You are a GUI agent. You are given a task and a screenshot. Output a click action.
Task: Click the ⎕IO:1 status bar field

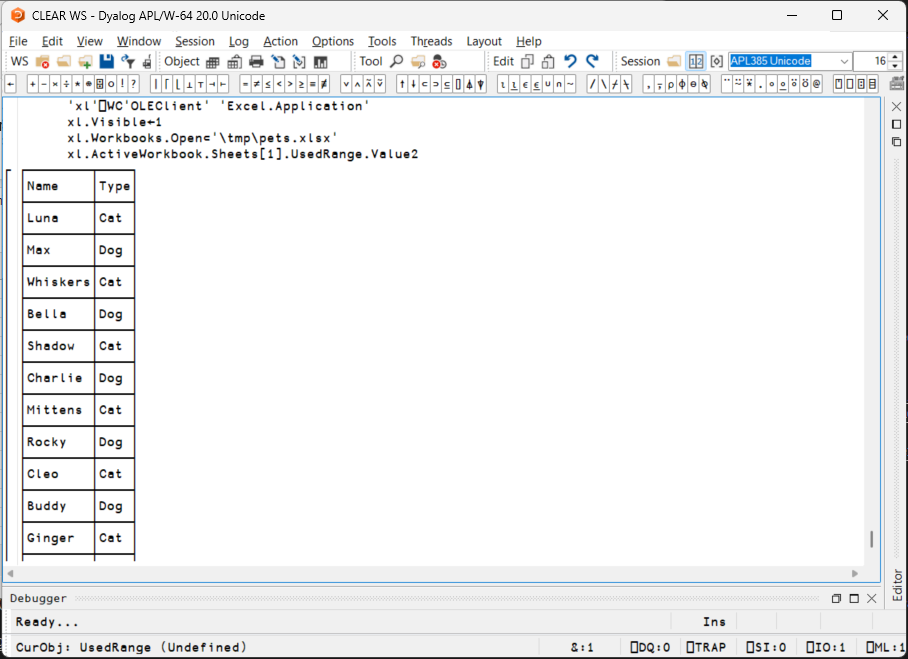click(x=826, y=647)
